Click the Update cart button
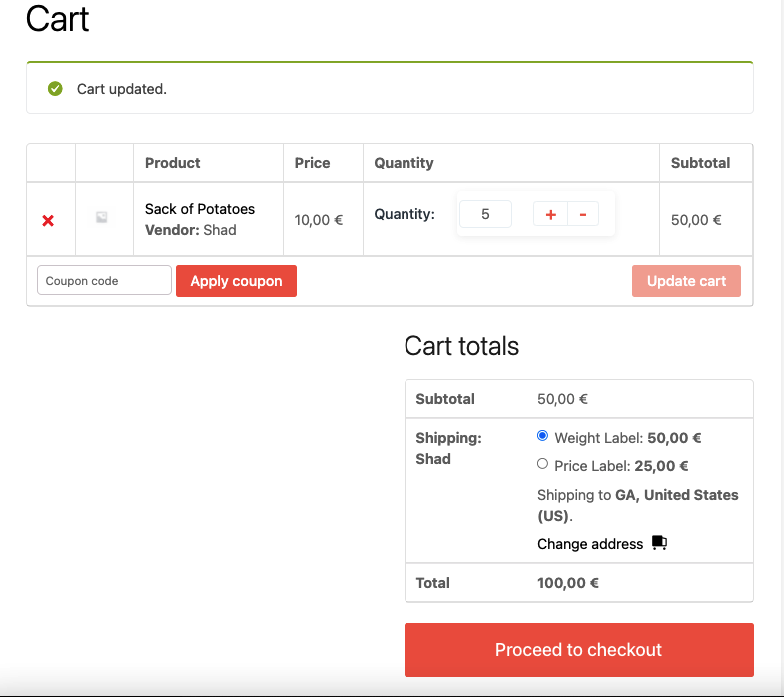 click(x=686, y=281)
